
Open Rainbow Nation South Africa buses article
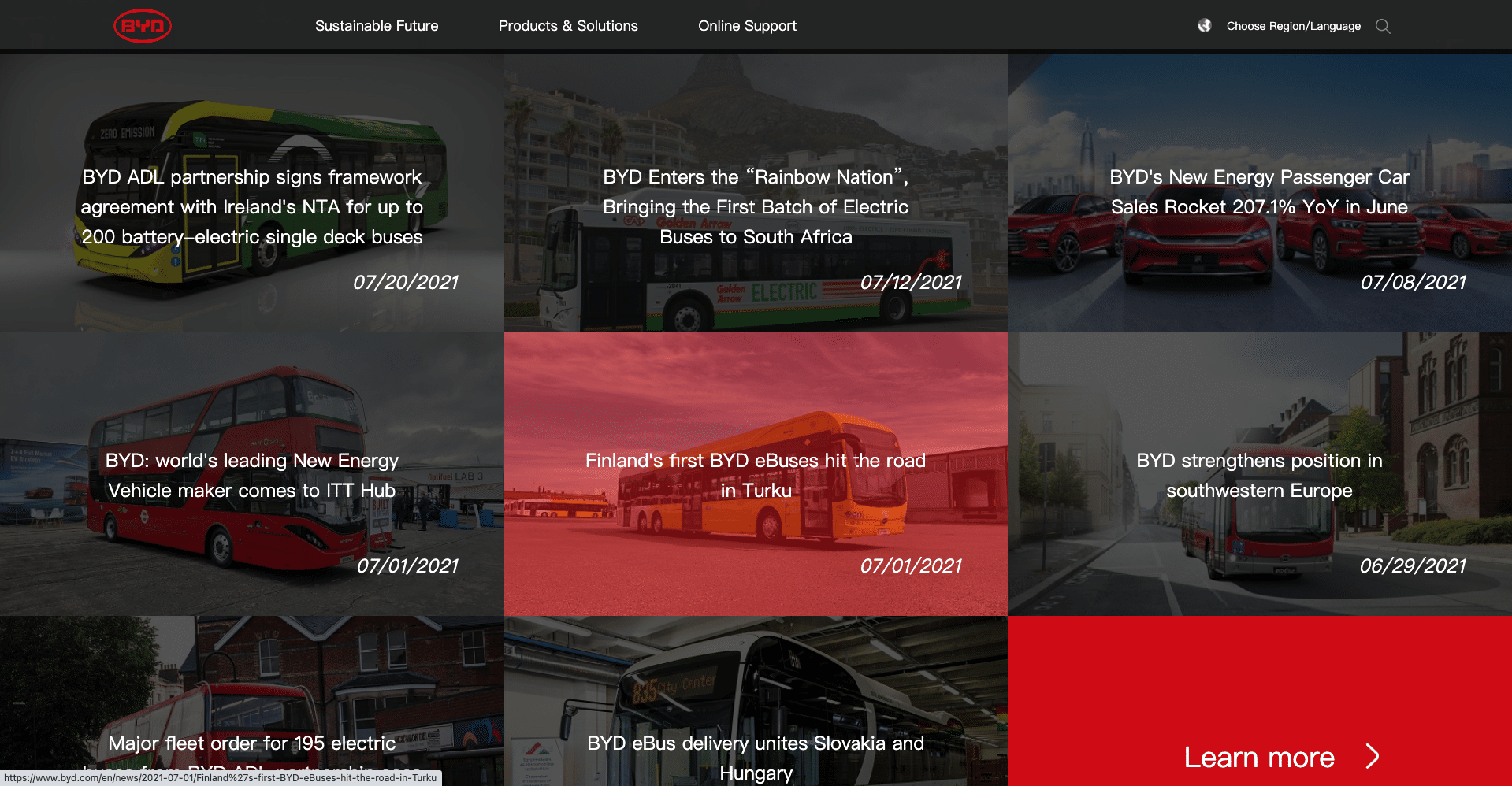click(x=756, y=193)
